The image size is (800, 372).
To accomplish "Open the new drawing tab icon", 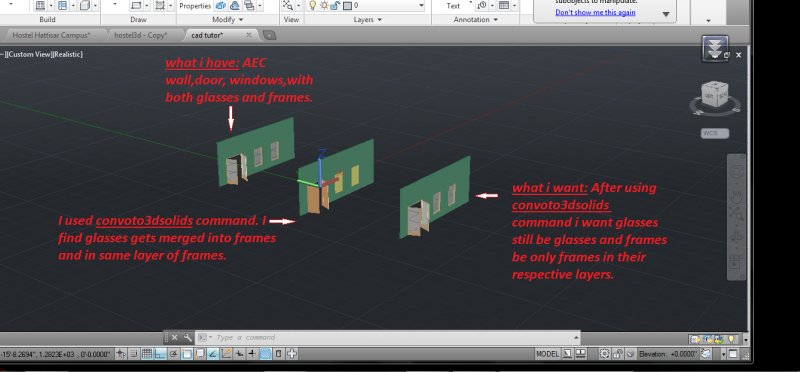I will tap(269, 35).
